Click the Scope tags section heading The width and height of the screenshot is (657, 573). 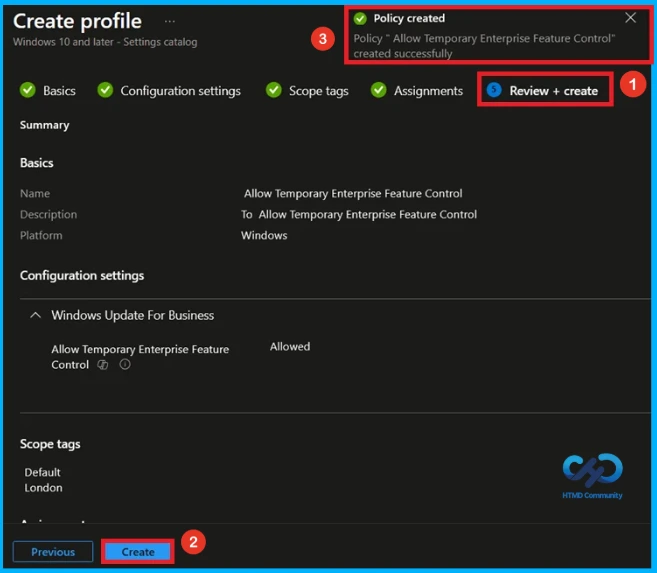(50, 444)
